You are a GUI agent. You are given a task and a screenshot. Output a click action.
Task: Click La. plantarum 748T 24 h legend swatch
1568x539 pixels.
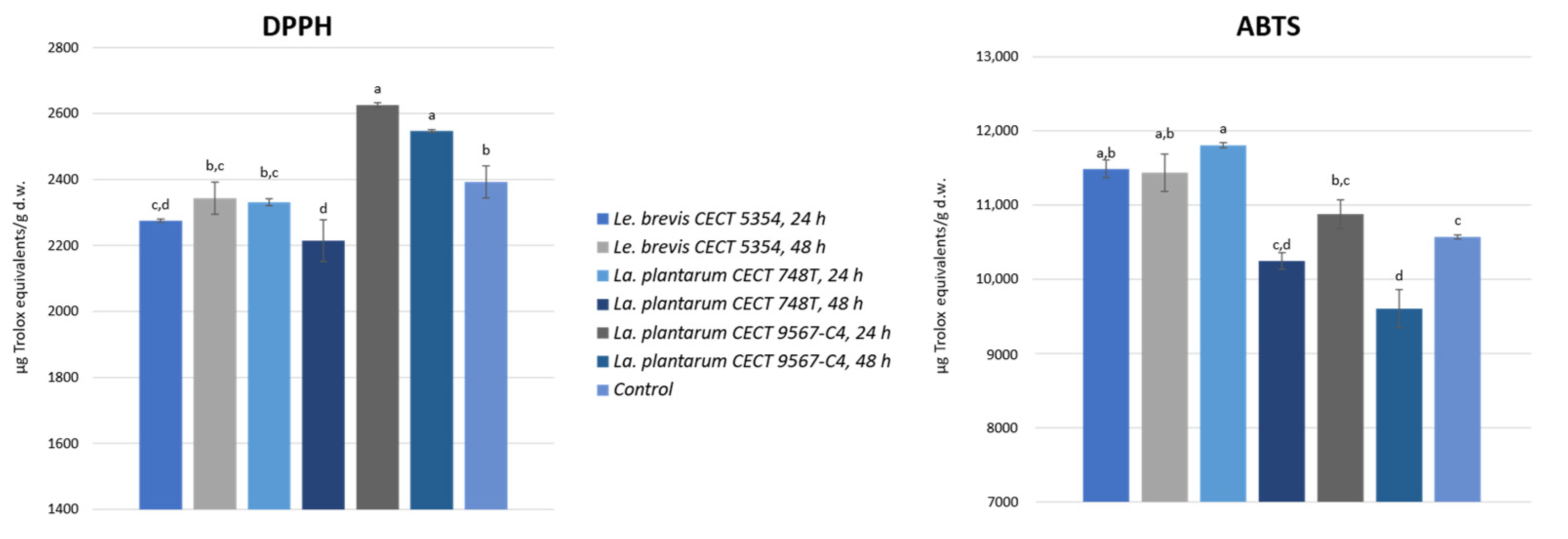point(603,276)
